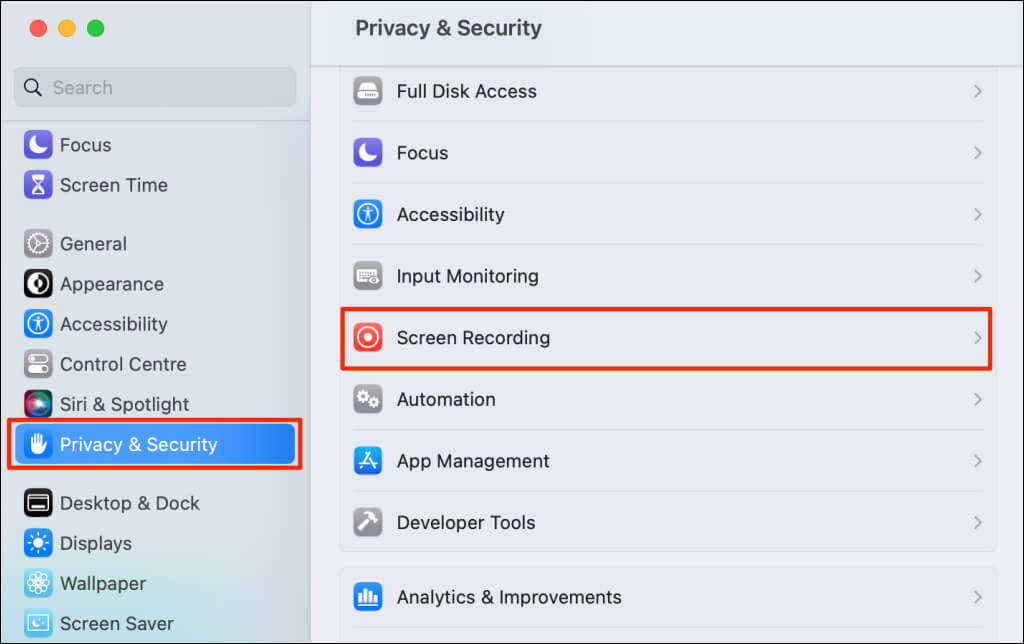Screen dimensions: 1024x644
Task: Click the Input Monitoring keyboard icon
Action: pyautogui.click(x=368, y=276)
